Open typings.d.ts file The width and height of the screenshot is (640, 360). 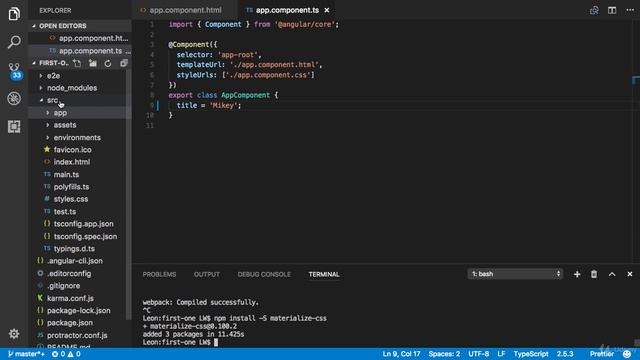(74, 249)
